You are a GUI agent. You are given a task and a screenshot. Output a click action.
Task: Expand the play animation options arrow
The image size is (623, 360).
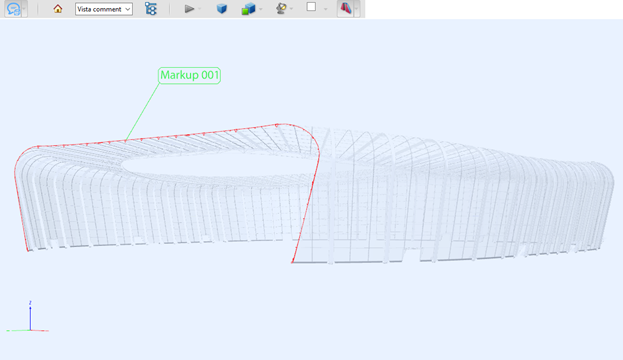click(x=199, y=9)
